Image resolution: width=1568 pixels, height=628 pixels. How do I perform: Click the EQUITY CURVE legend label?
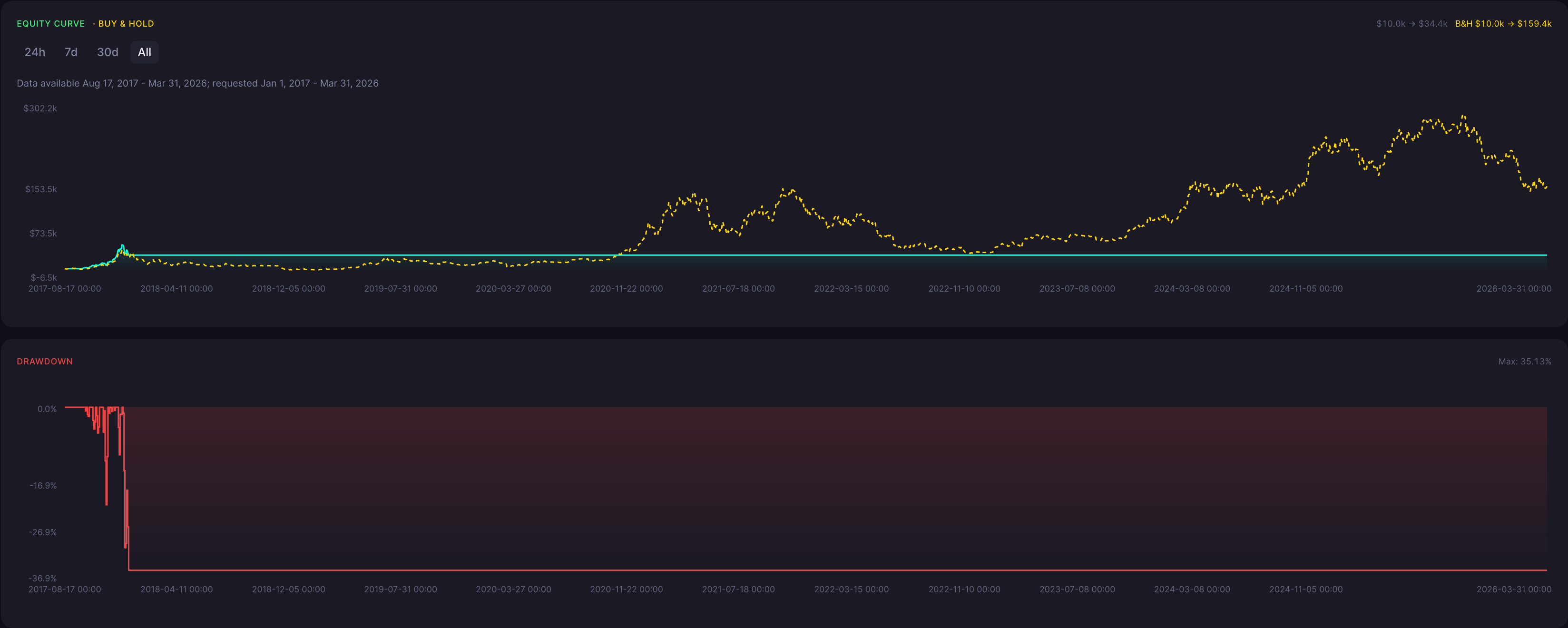(50, 24)
